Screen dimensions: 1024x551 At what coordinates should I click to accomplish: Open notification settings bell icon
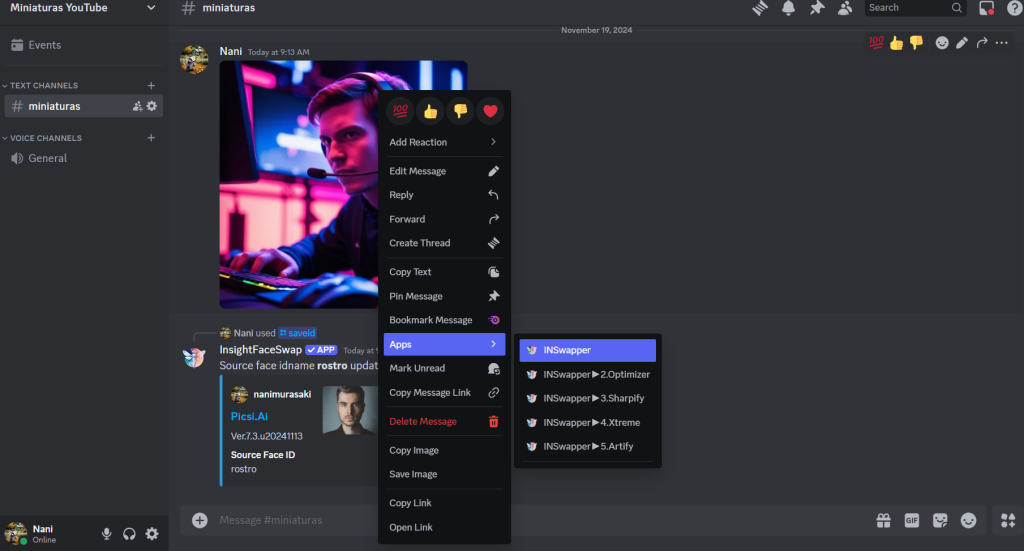[x=788, y=8]
